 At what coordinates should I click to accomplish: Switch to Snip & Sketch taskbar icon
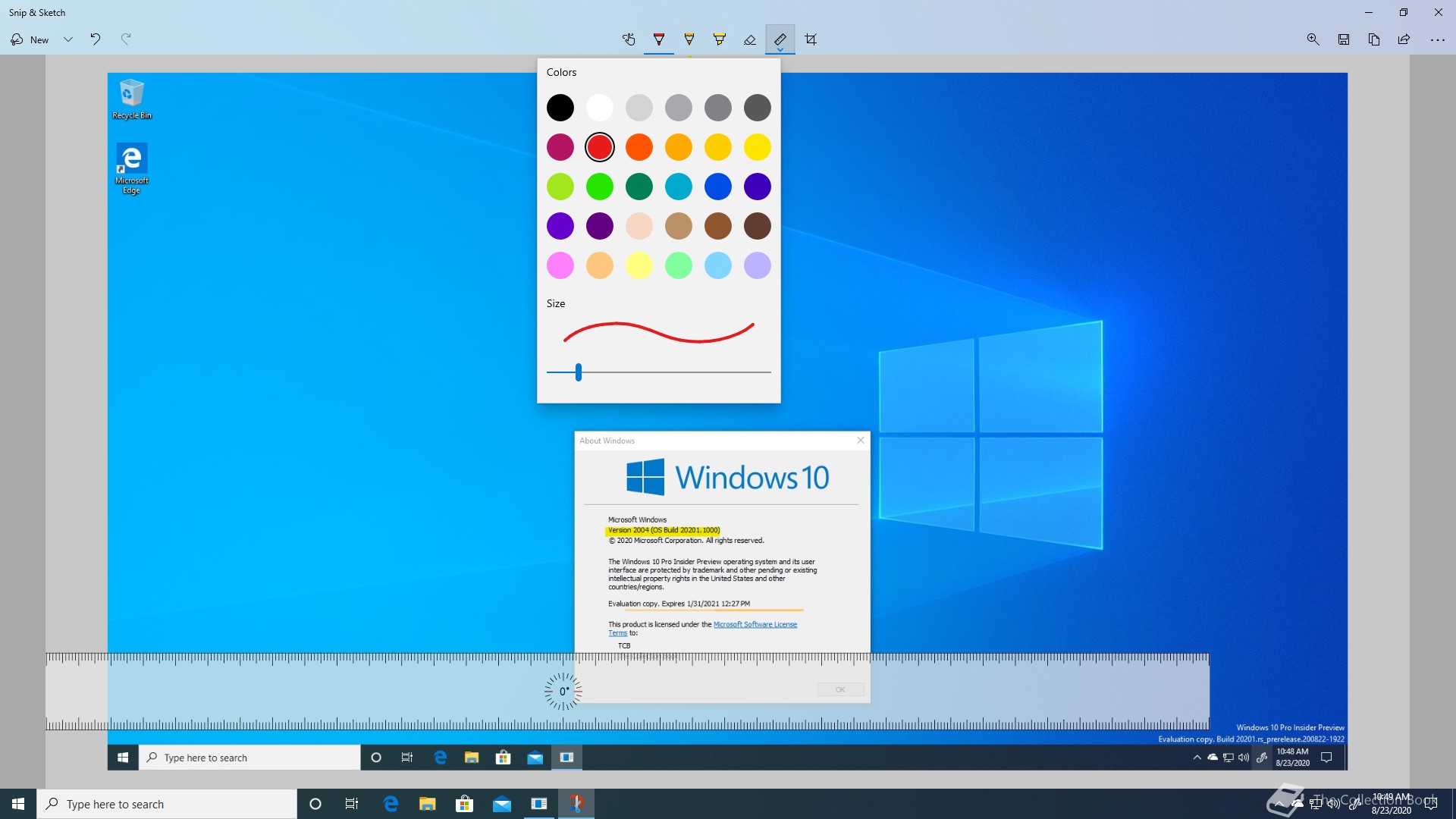(x=576, y=804)
